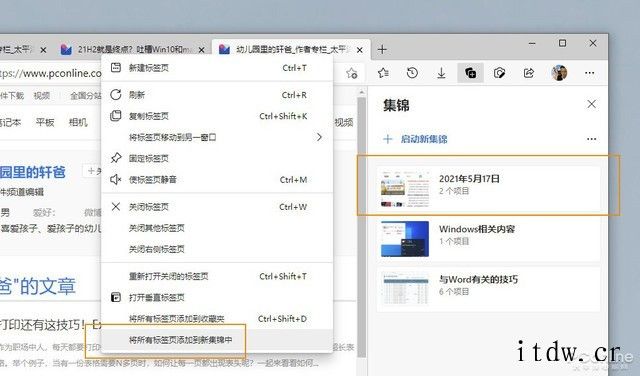Select 关闭标签页 menu entry
The width and height of the screenshot is (640, 376).
point(217,207)
